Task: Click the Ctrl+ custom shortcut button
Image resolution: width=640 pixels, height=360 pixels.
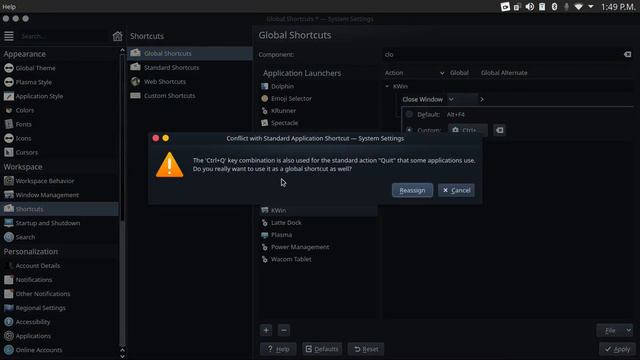Action: click(x=468, y=130)
